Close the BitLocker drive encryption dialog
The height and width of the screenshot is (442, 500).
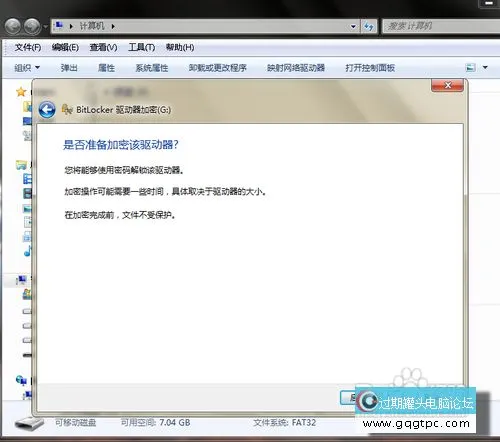pos(447,85)
